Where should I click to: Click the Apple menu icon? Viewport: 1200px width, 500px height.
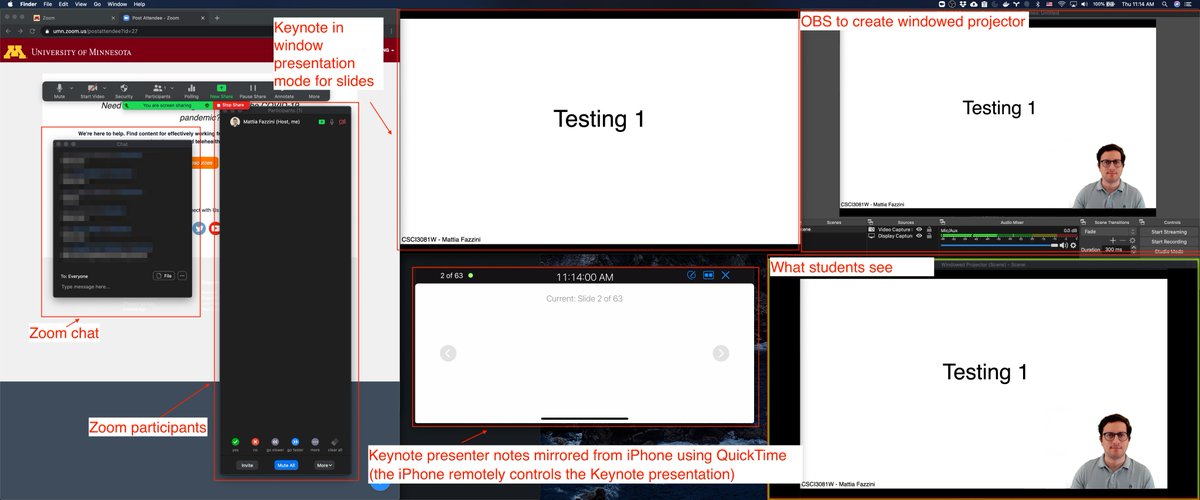pos(8,4)
